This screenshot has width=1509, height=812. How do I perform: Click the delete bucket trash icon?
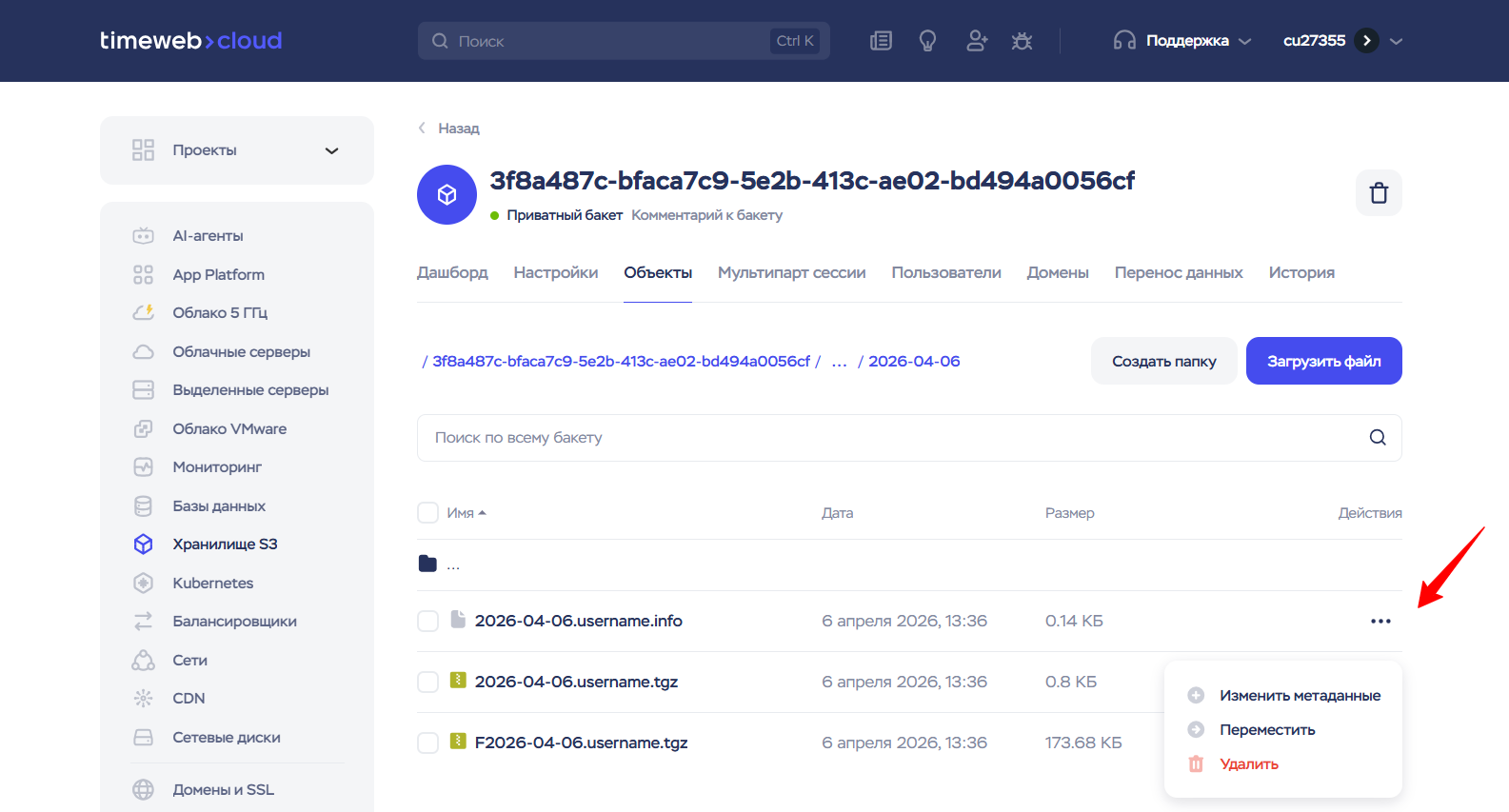1379,193
